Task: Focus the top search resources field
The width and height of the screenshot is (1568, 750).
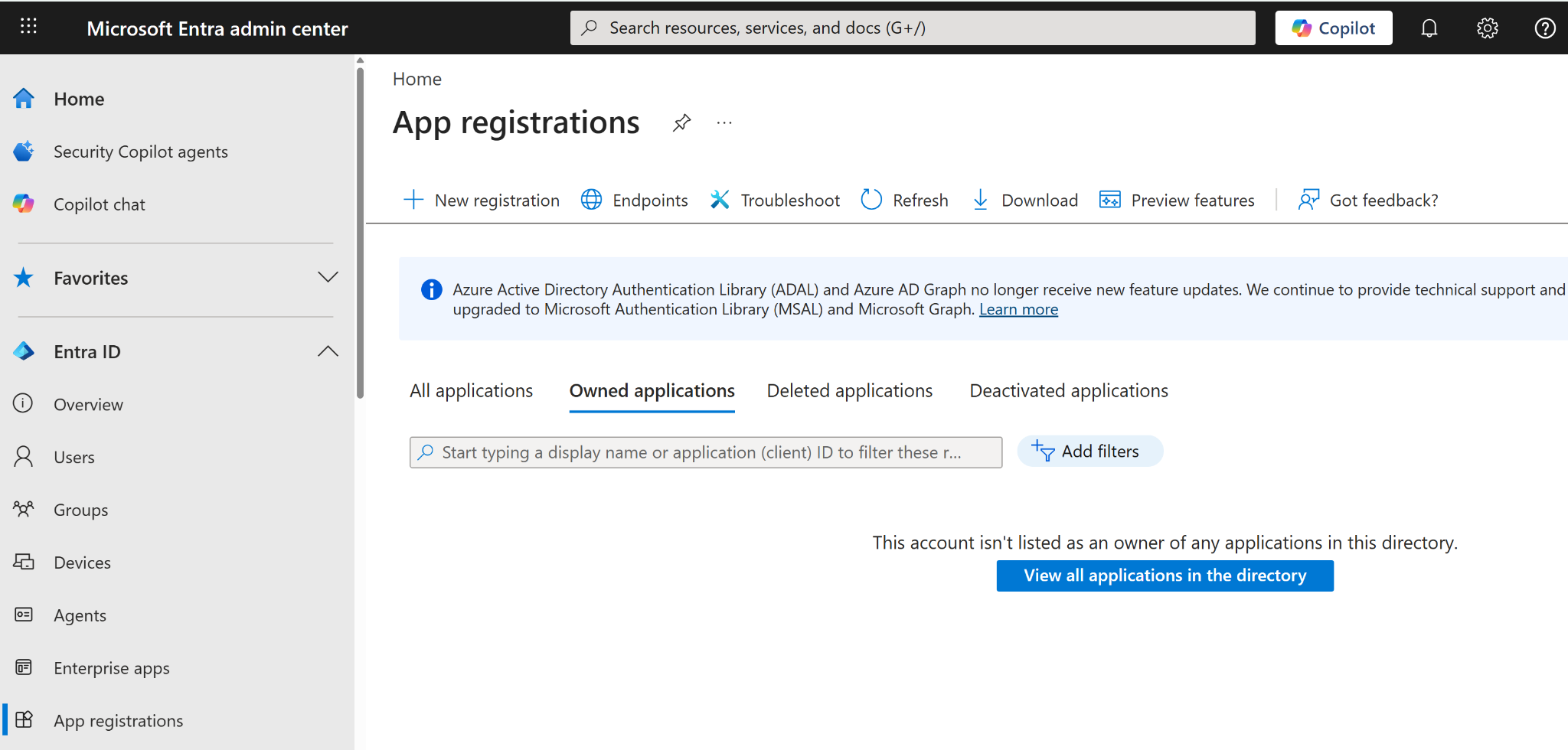Action: click(x=913, y=28)
